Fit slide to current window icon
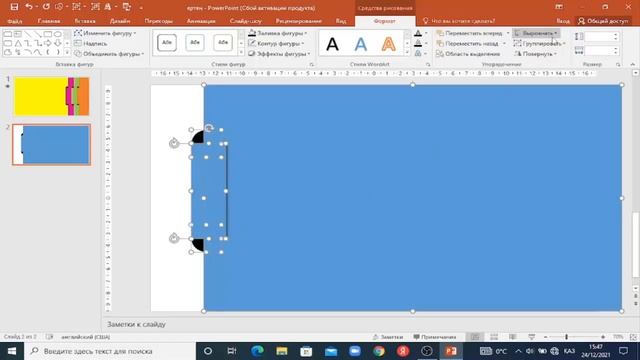The image size is (640, 360). click(633, 337)
